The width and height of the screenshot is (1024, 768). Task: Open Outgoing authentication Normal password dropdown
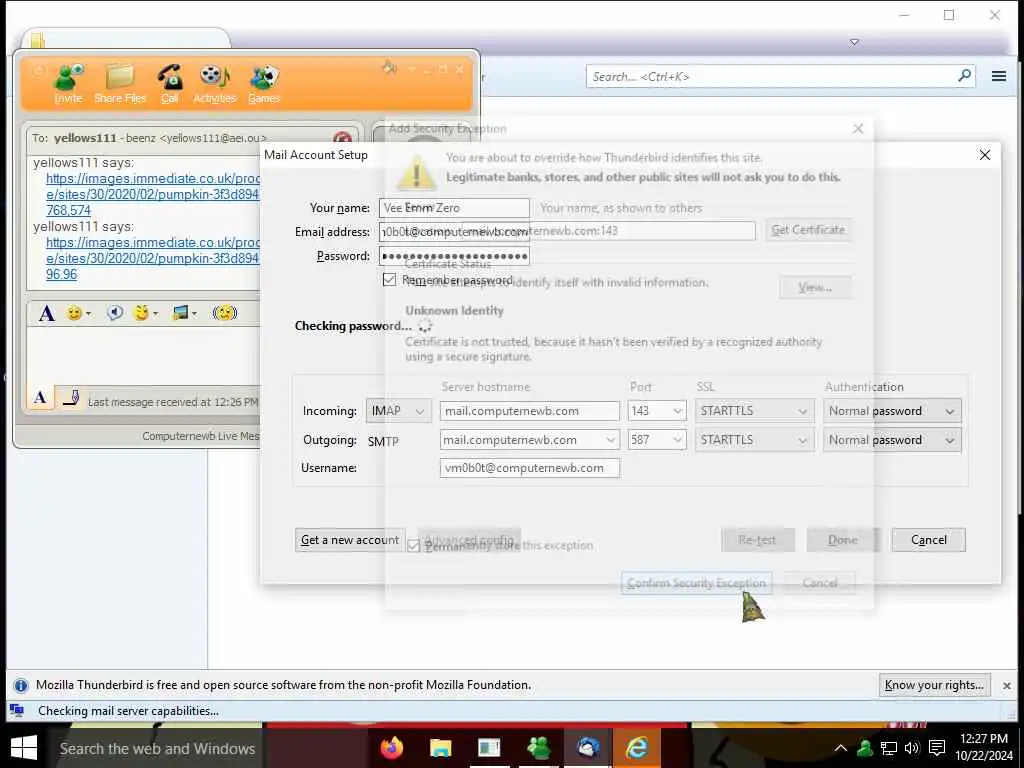point(892,440)
